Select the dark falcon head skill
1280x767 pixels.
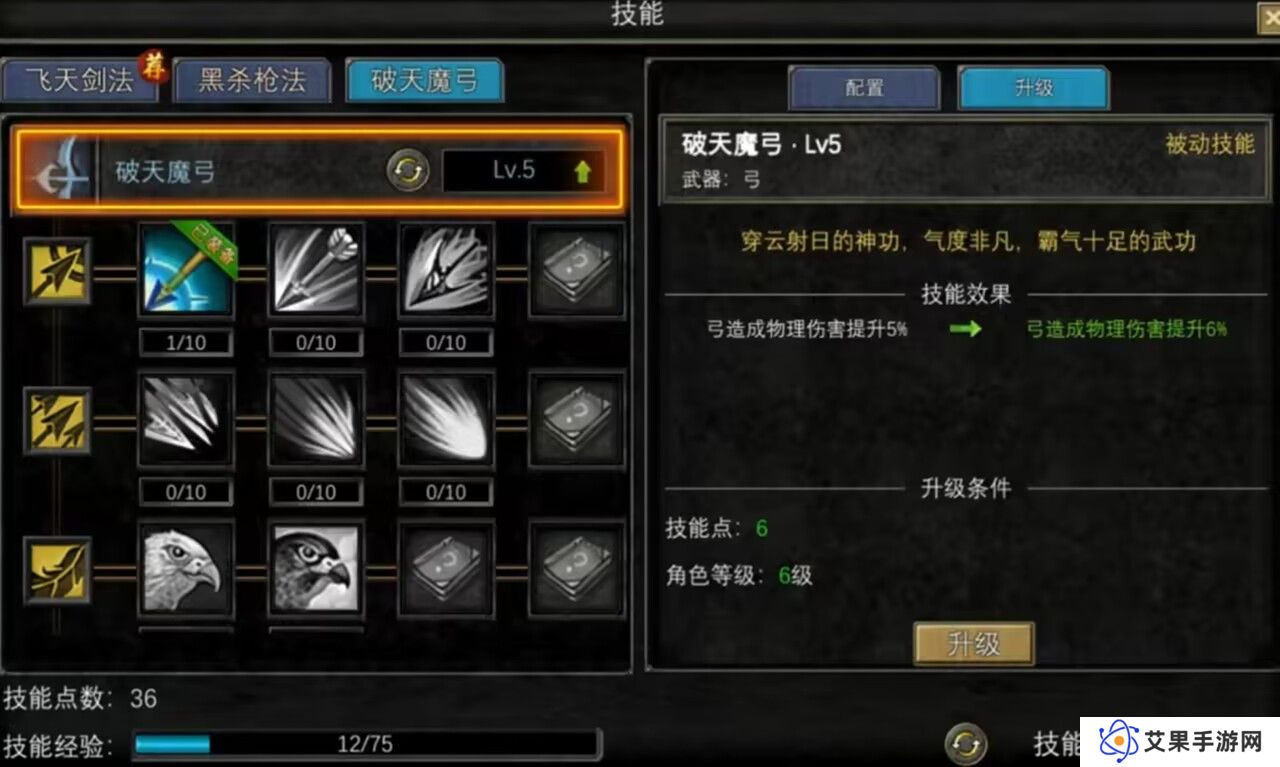(316, 570)
